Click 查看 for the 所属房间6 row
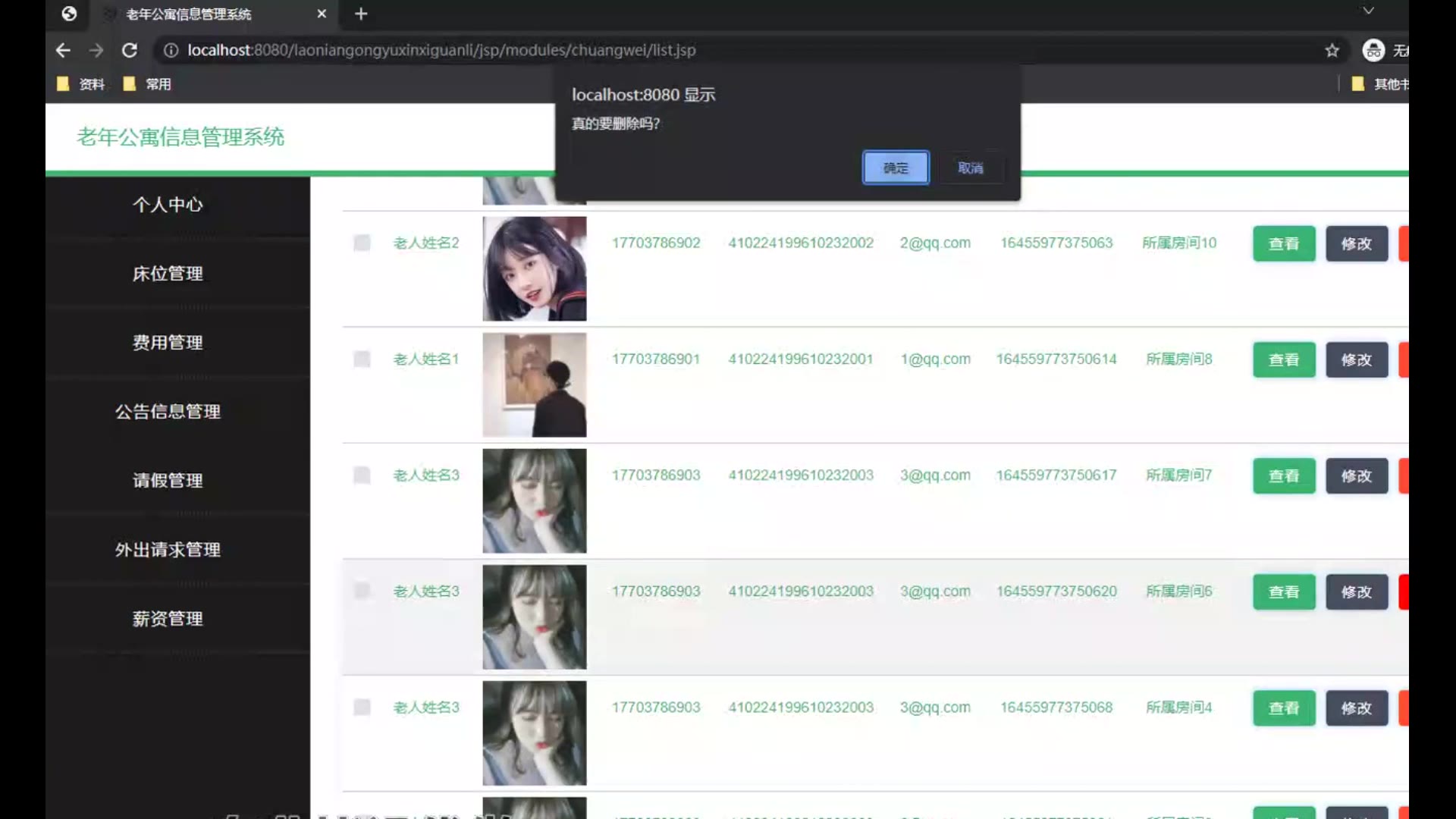This screenshot has height=819, width=1456. [x=1284, y=591]
